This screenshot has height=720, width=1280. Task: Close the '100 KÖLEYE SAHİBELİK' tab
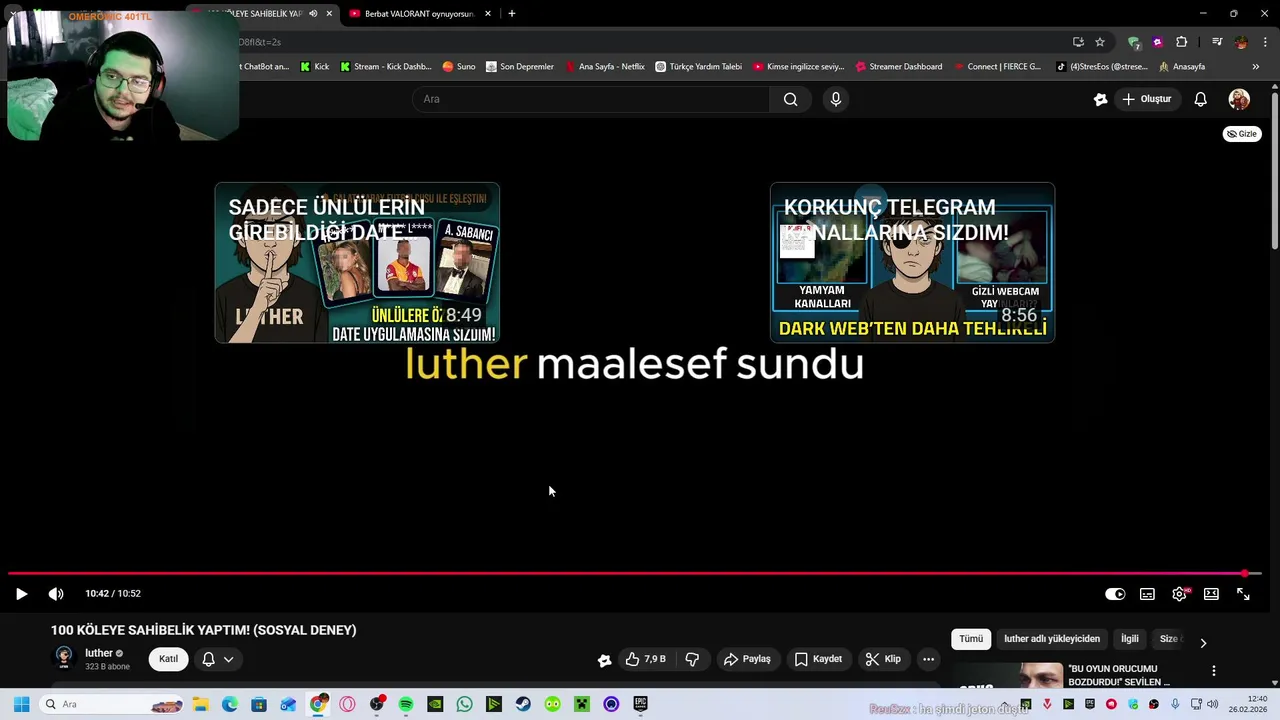(329, 14)
